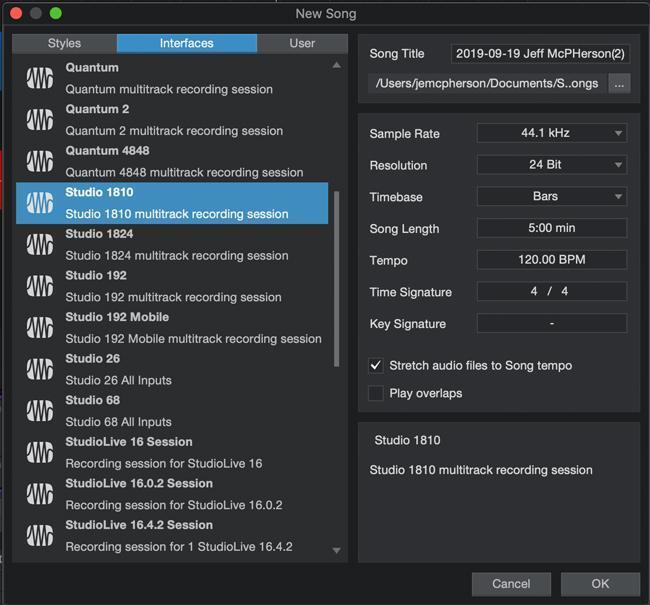
Task: Click the StudioLive 16 Session icon
Action: [40, 452]
